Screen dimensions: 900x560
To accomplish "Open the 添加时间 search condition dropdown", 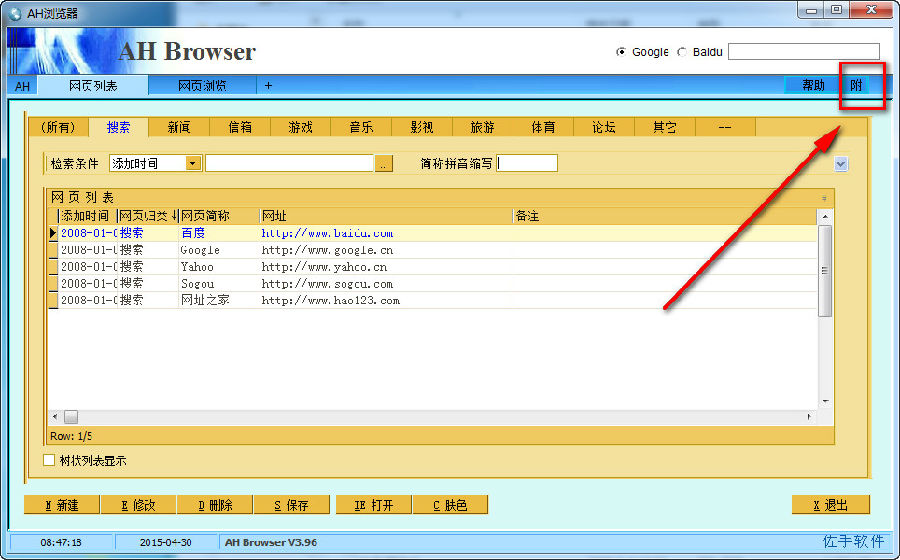I will (x=193, y=164).
